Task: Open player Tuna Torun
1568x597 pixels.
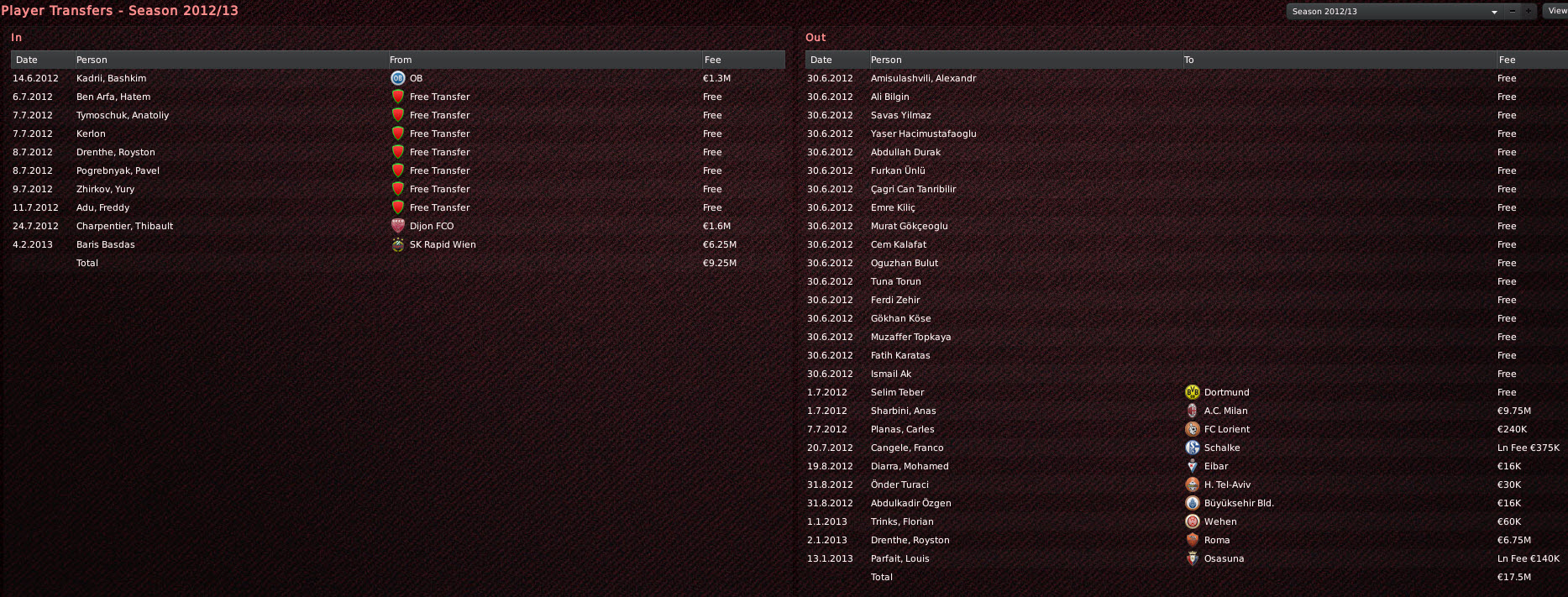Action: (895, 281)
